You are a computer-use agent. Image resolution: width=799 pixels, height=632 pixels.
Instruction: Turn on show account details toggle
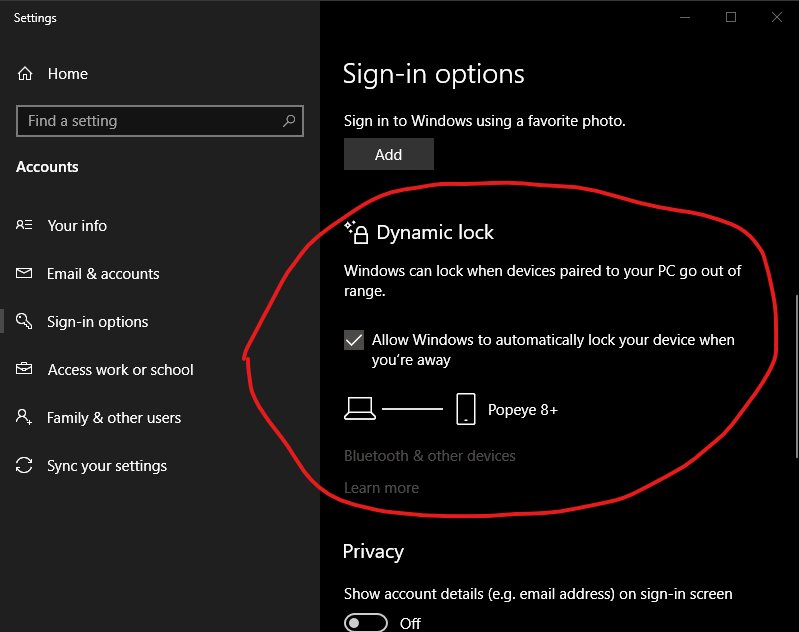click(366, 623)
